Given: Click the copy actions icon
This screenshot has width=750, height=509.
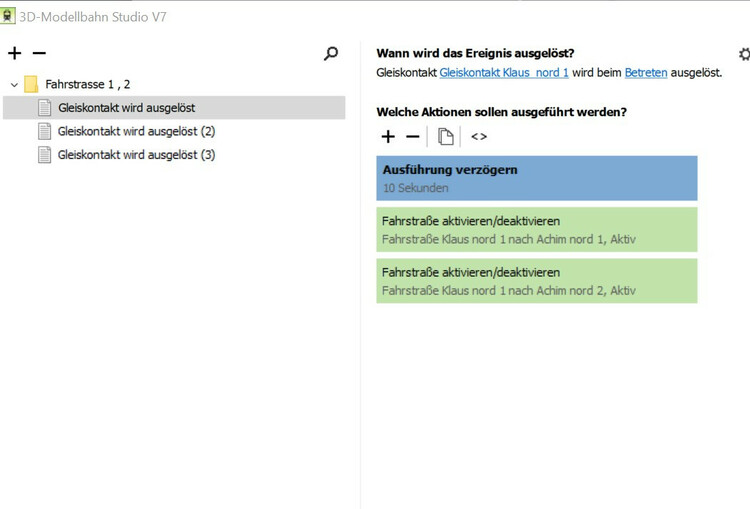Looking at the screenshot, I should 446,136.
